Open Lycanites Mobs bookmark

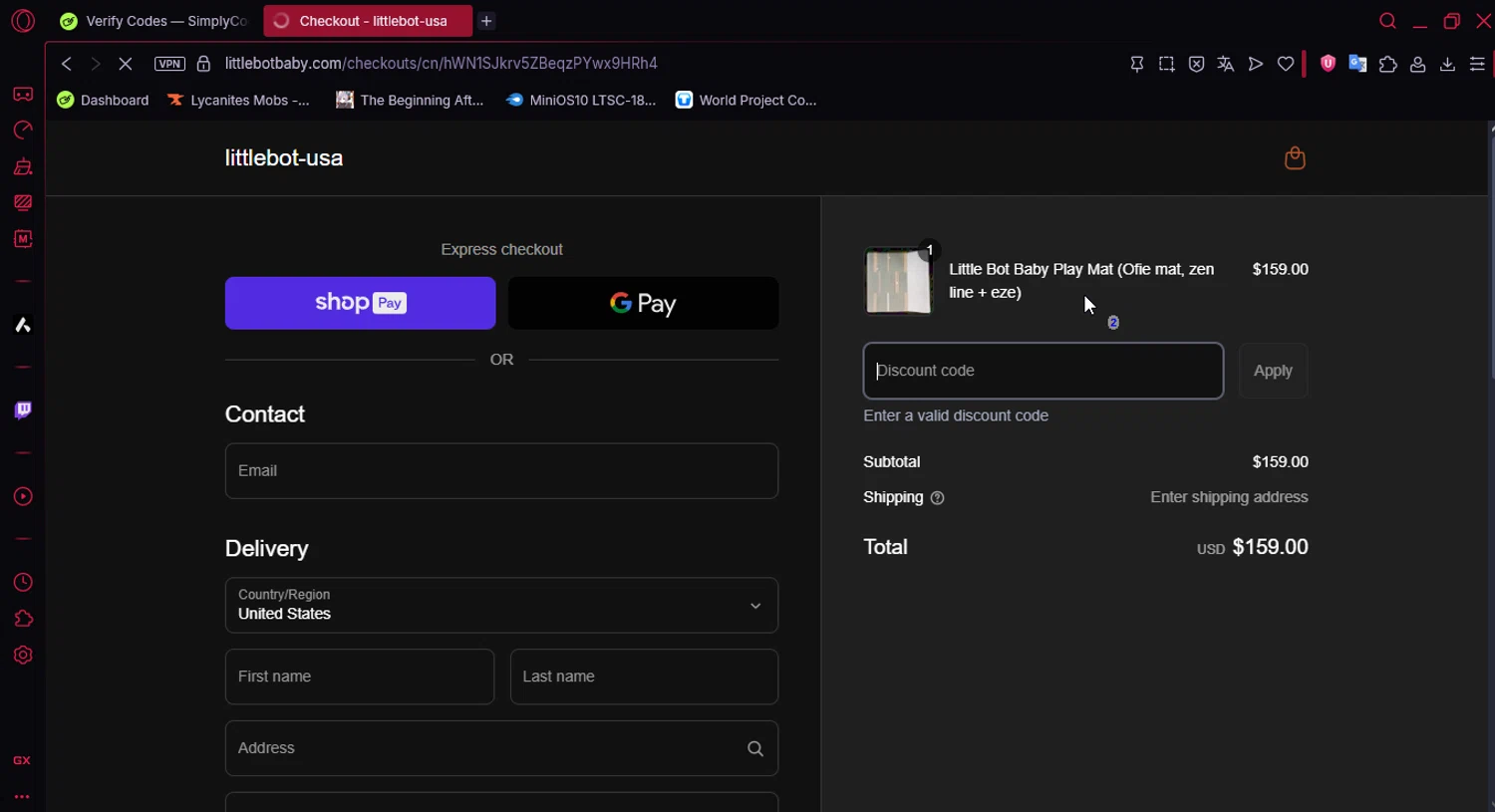point(238,100)
